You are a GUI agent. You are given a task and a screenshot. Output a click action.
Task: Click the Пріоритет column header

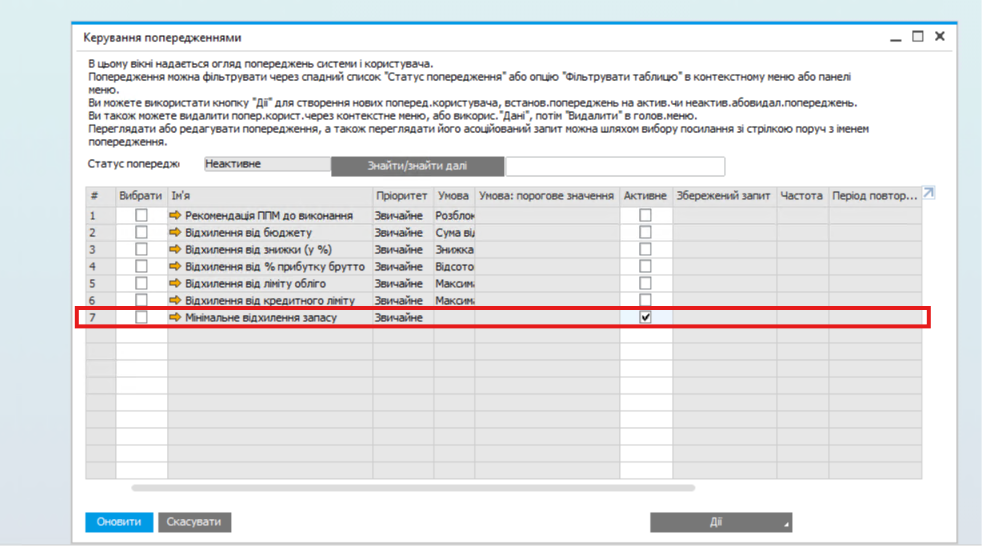(403, 196)
